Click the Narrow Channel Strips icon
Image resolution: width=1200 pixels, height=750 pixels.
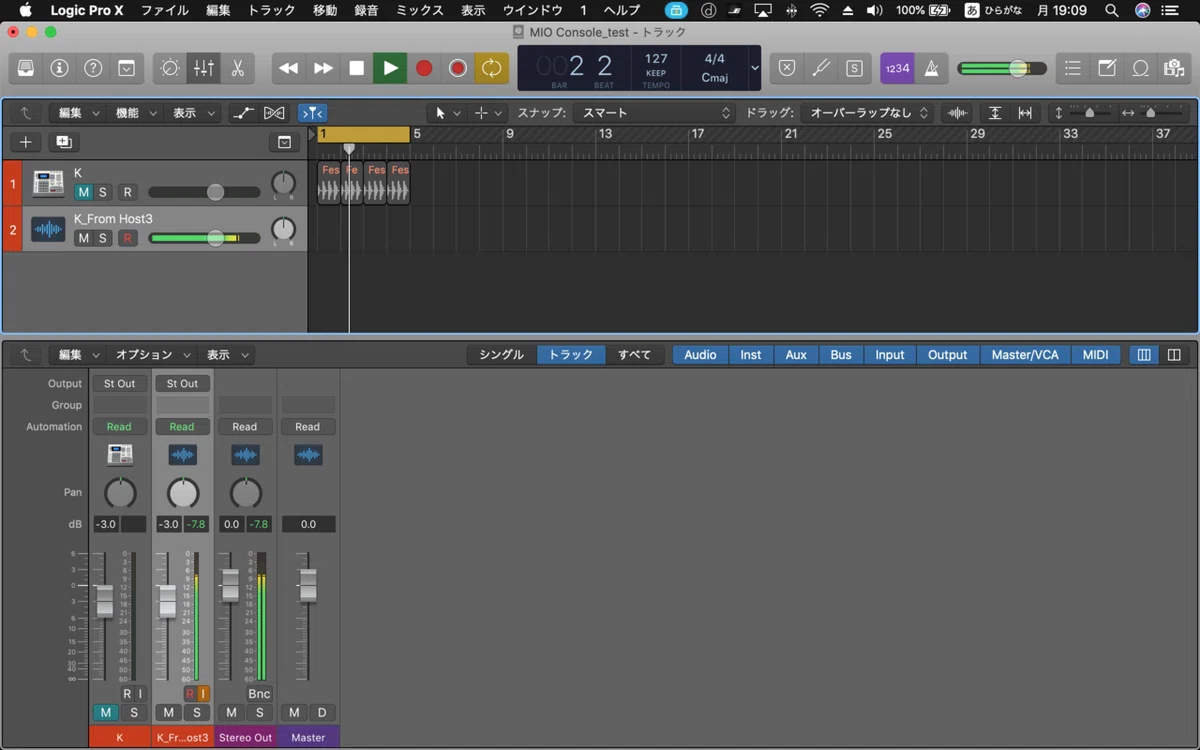tap(1144, 355)
